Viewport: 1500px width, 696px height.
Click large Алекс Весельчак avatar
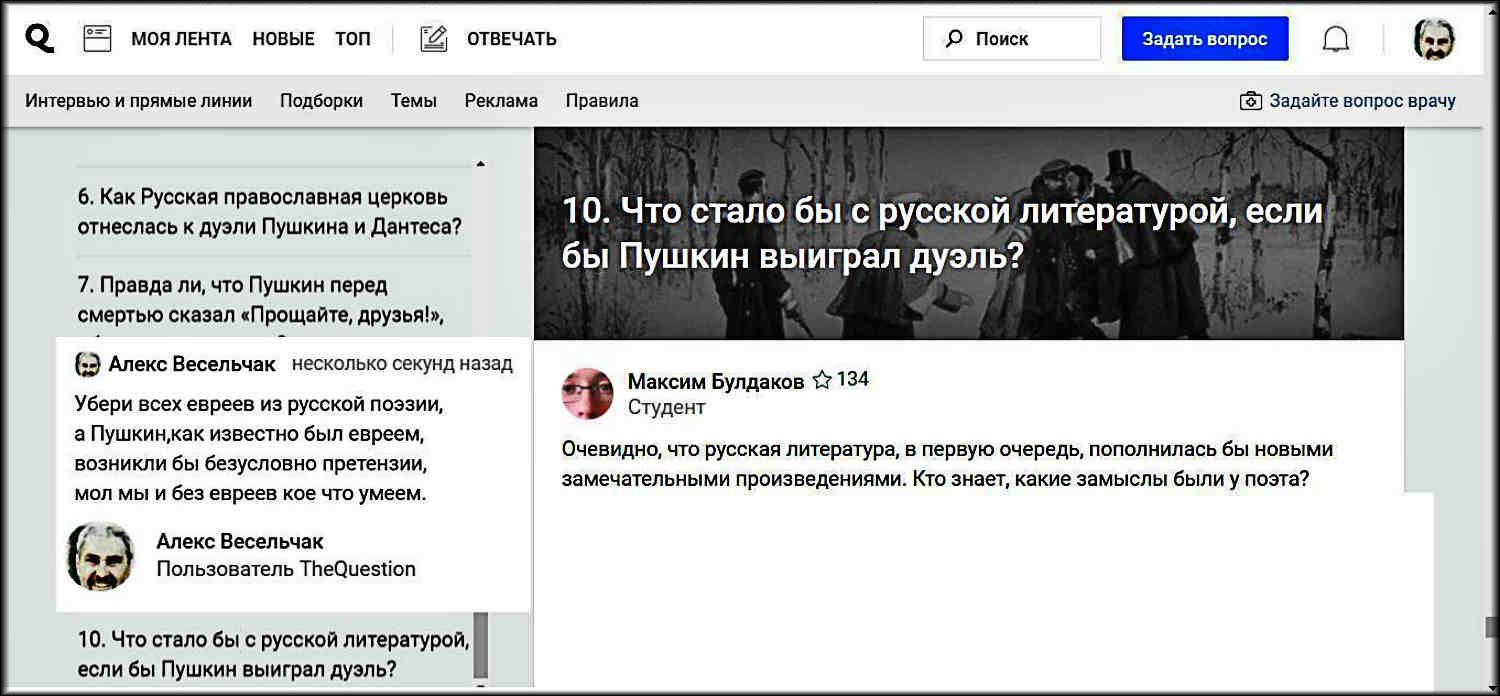pos(100,556)
